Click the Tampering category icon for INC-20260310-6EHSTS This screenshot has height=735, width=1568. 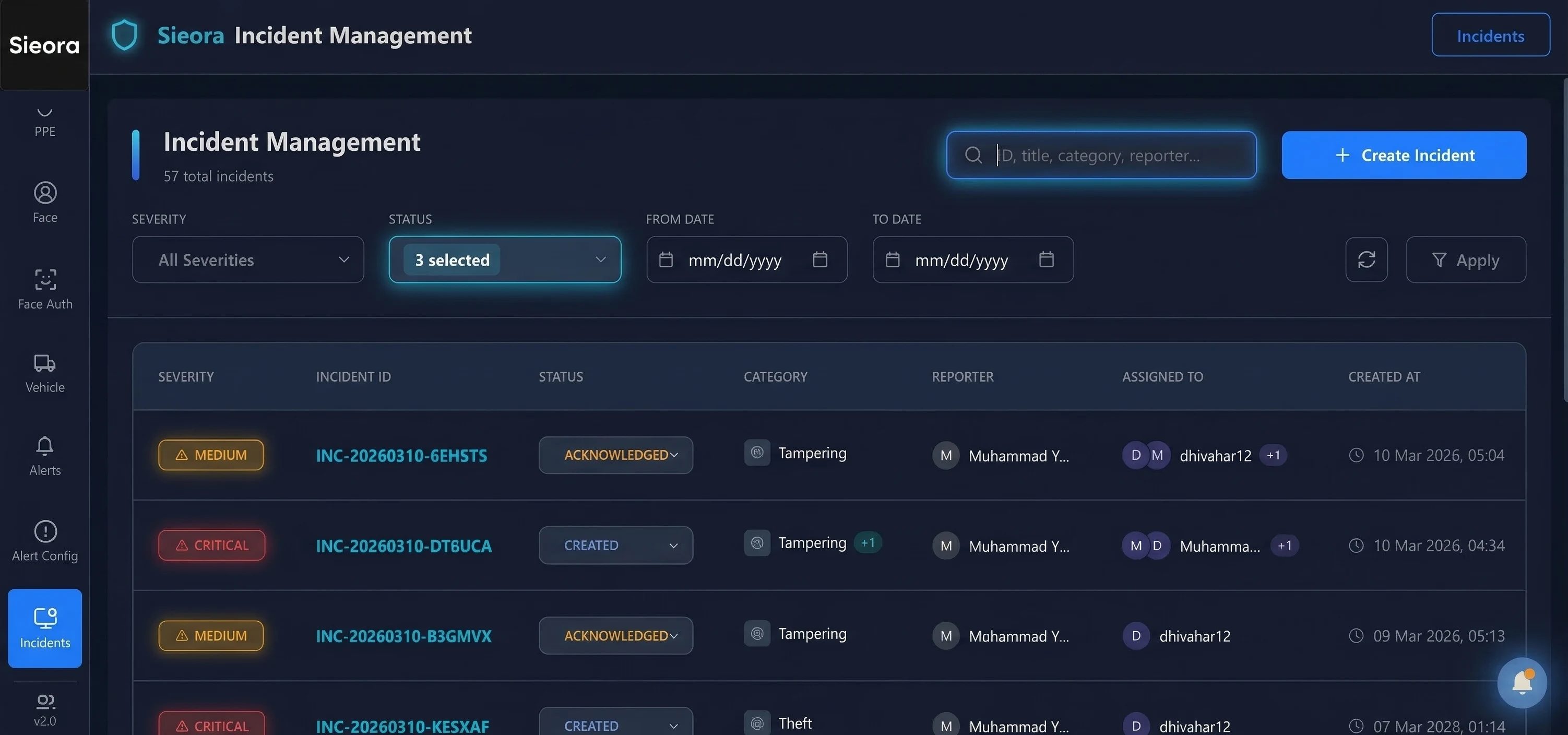coord(757,453)
